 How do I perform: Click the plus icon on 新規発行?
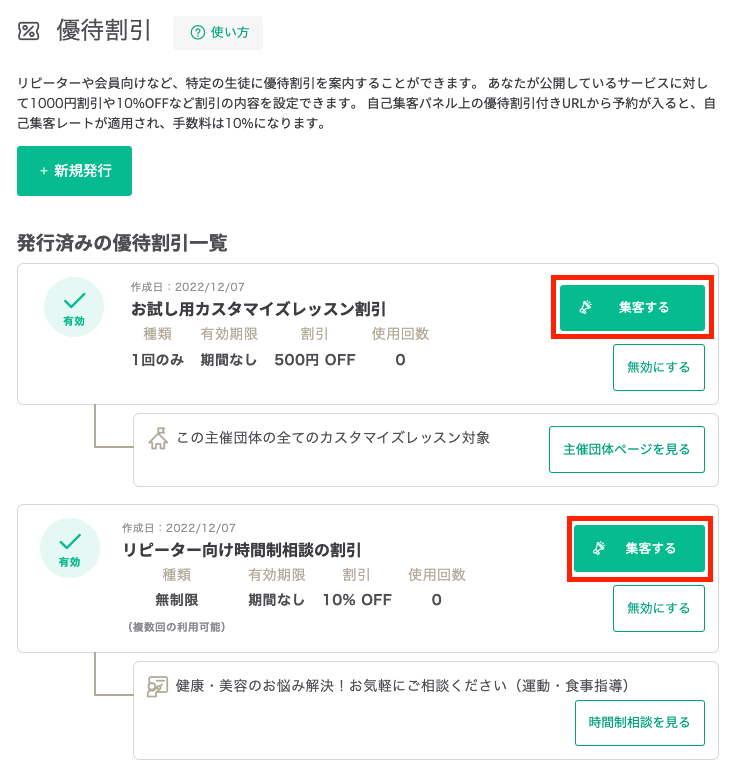pos(43,171)
